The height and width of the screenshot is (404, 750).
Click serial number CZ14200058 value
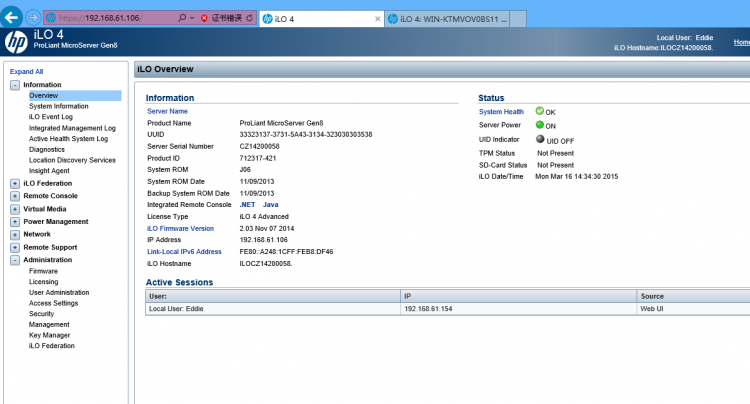[x=259, y=146]
